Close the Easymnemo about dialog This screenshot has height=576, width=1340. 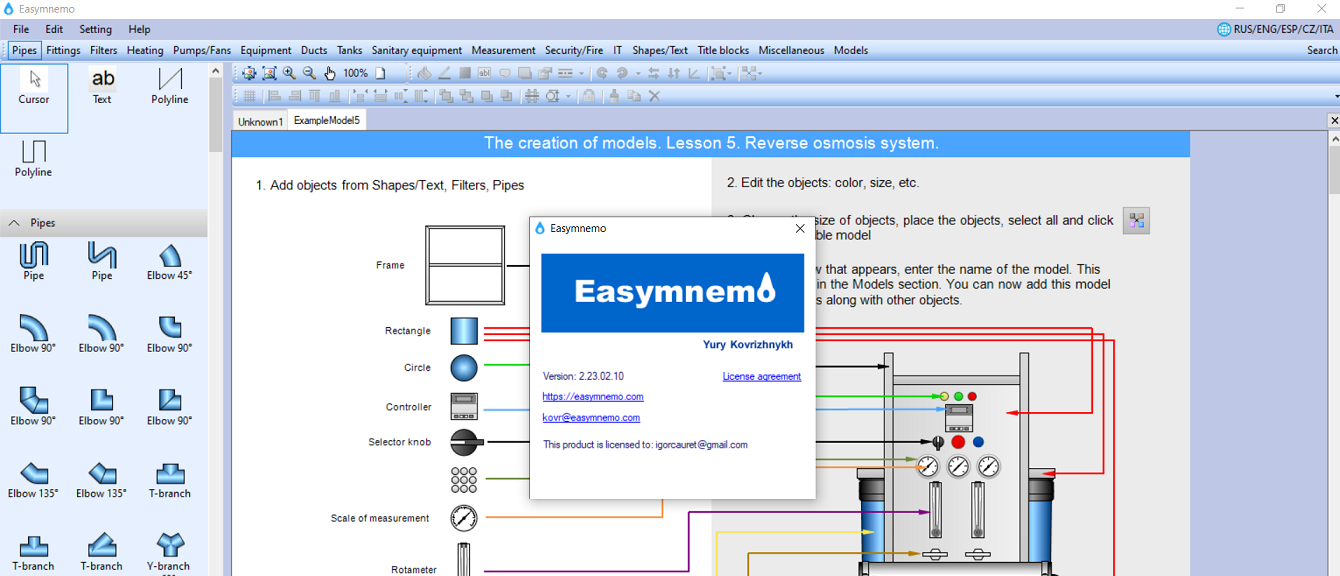(x=800, y=228)
